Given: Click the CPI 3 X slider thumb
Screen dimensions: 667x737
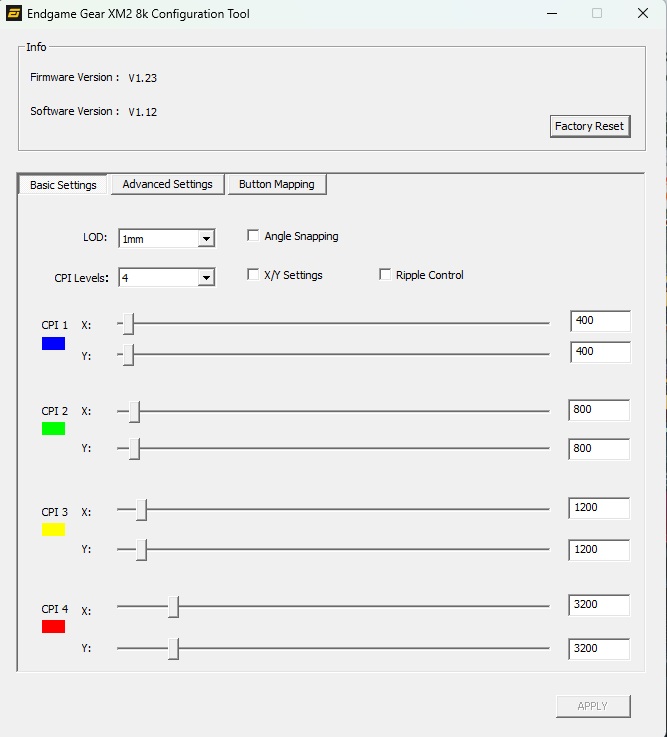Looking at the screenshot, I should [141, 510].
